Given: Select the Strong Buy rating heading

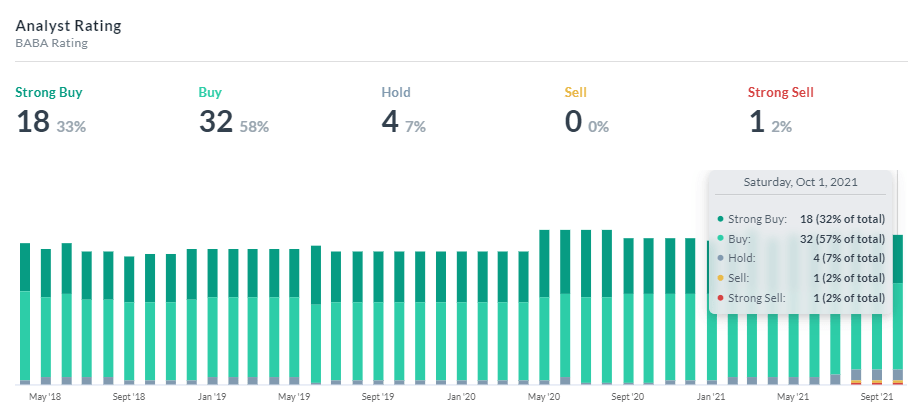Looking at the screenshot, I should pos(49,93).
